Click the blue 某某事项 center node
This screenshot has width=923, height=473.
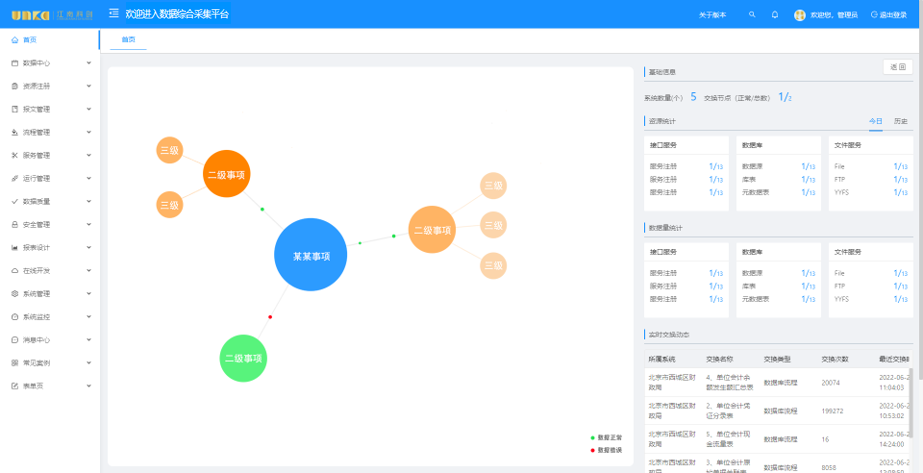click(x=311, y=255)
